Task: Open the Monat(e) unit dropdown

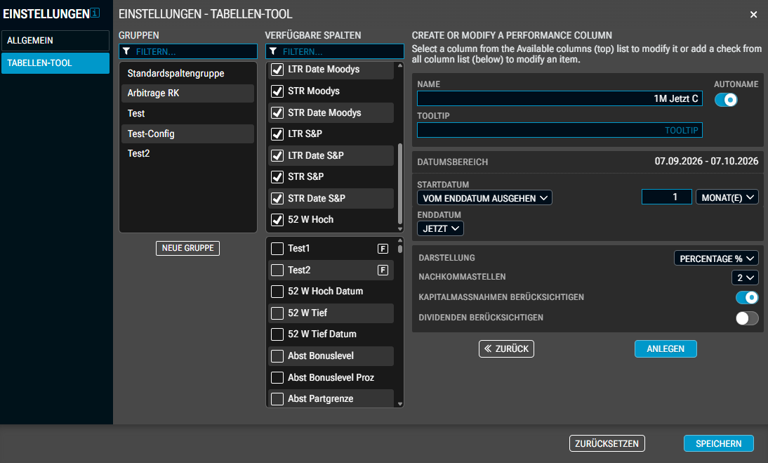Action: 727,197
